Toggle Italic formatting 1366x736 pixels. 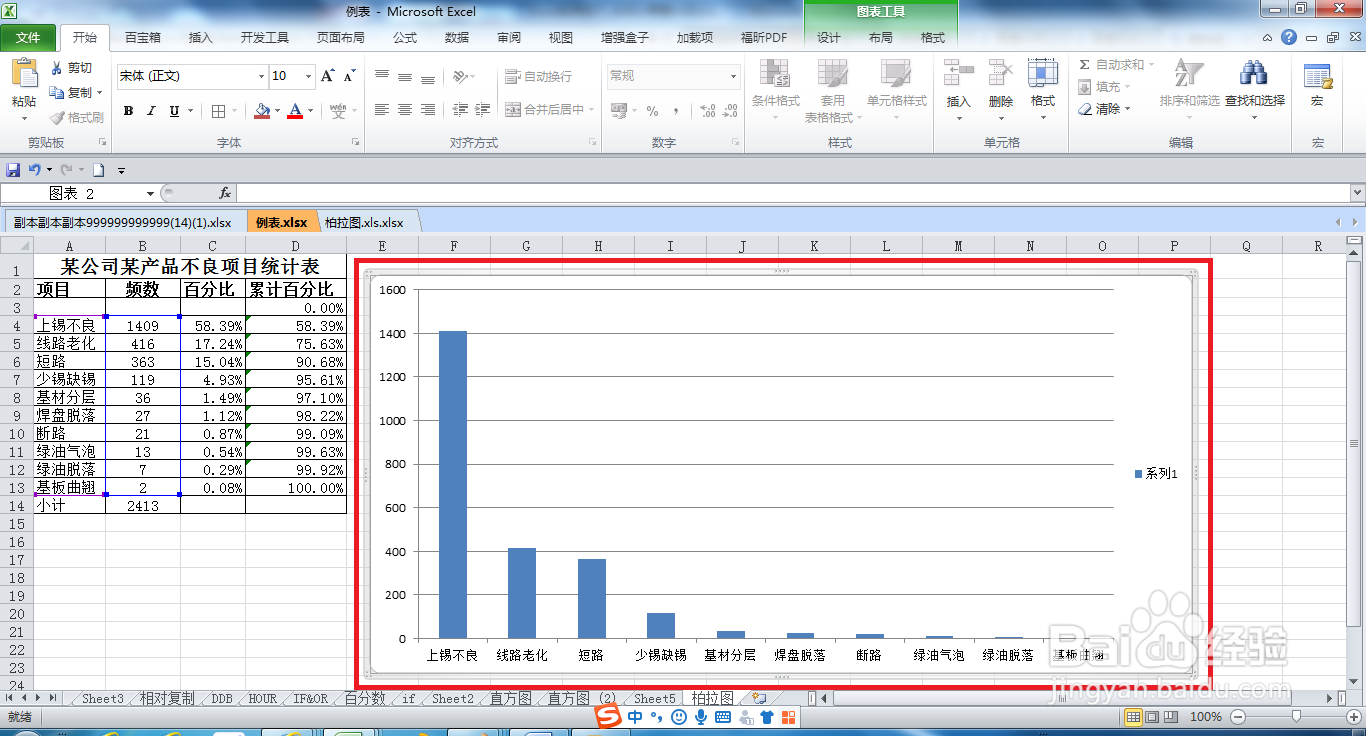tap(152, 111)
